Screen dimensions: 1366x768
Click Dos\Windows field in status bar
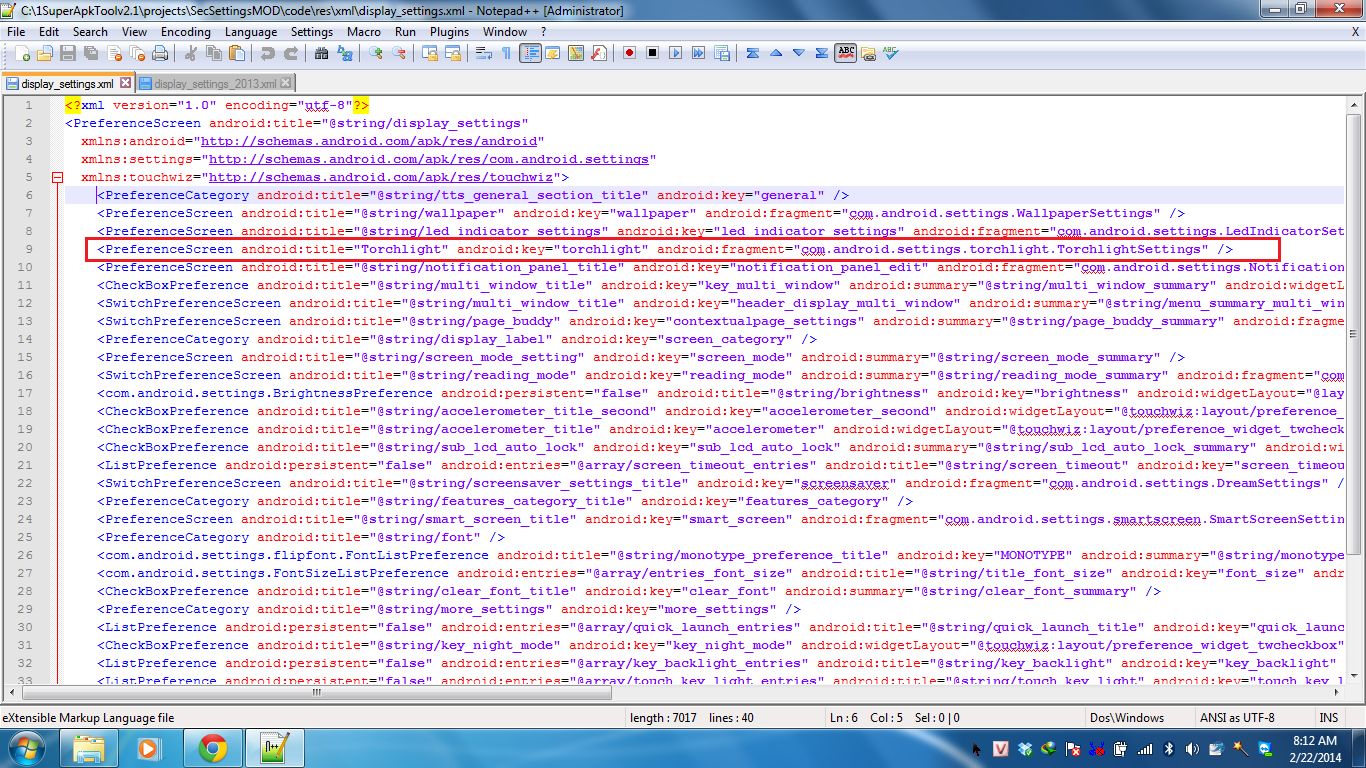tap(1127, 718)
